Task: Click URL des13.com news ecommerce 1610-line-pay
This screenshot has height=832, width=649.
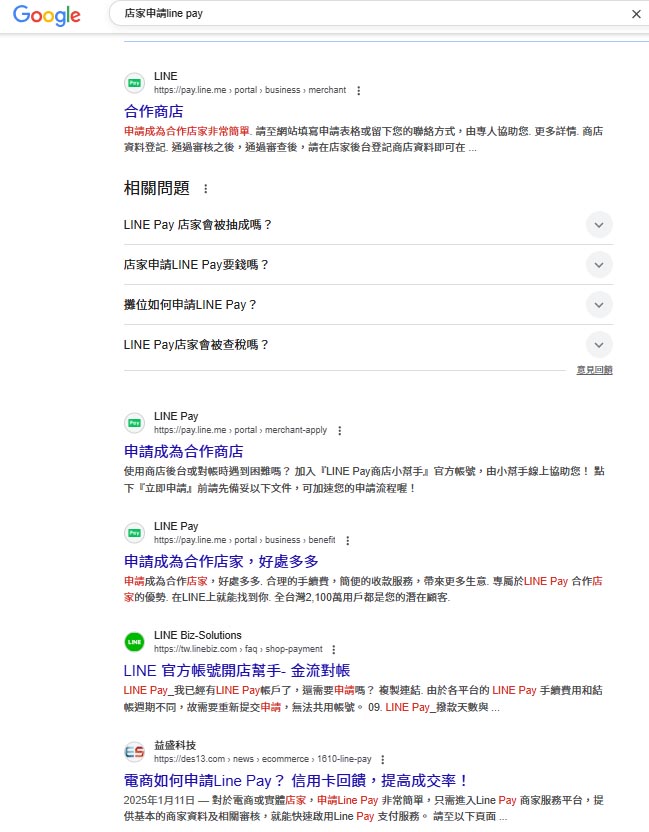Action: pos(263,759)
